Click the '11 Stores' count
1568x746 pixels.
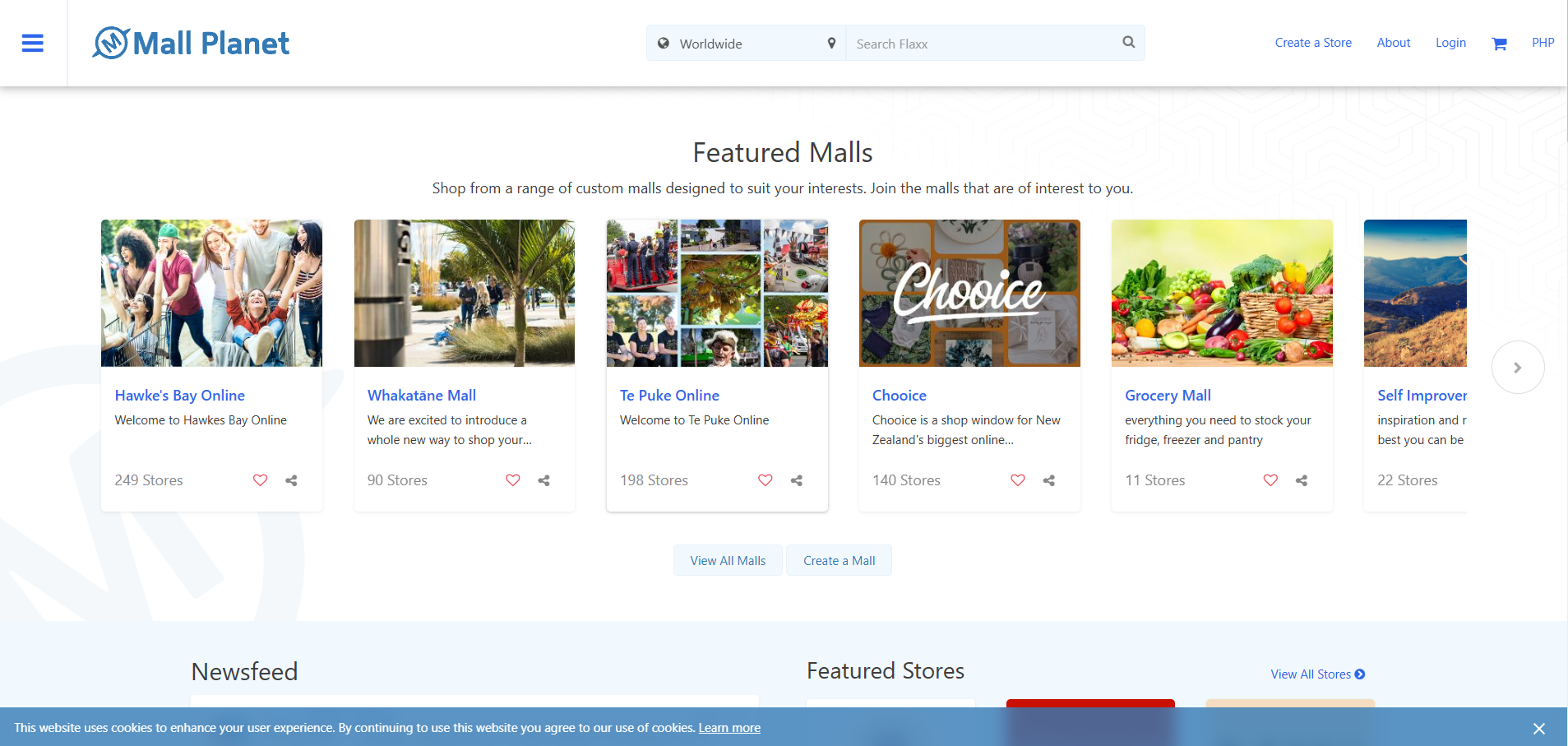tap(1155, 480)
